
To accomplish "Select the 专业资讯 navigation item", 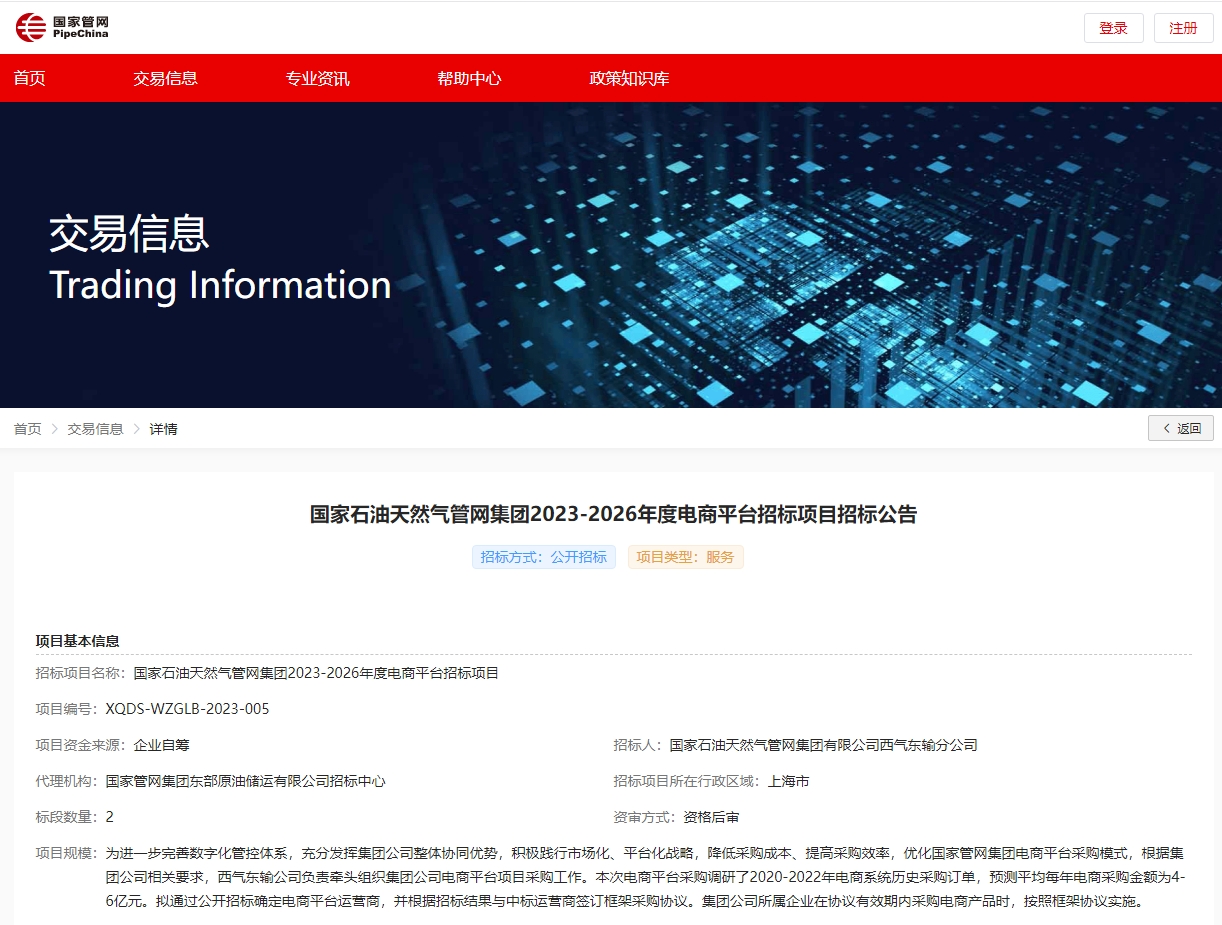I will tap(317, 78).
